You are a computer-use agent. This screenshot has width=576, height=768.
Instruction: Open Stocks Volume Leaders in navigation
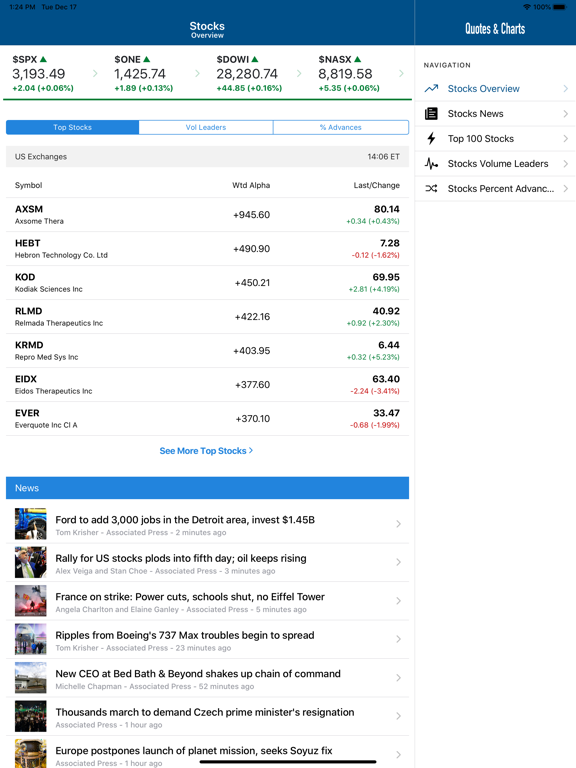(x=495, y=164)
